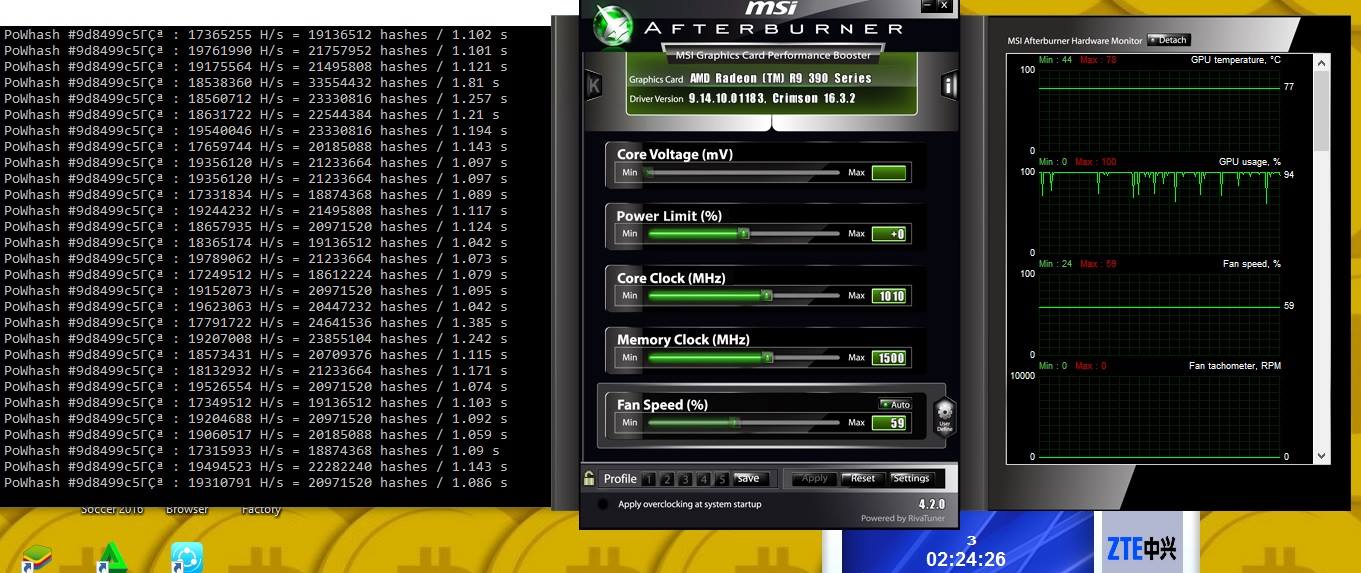Click the 4.2.0 version number
1361x573 pixels.
click(x=931, y=504)
